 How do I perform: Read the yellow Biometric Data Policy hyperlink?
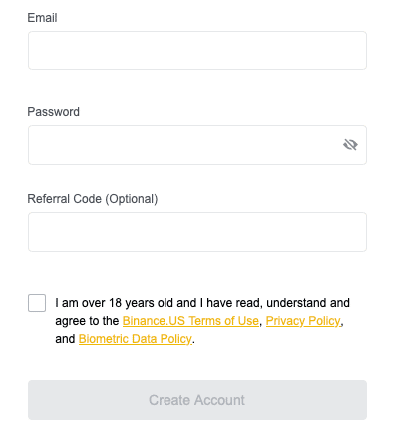point(135,339)
